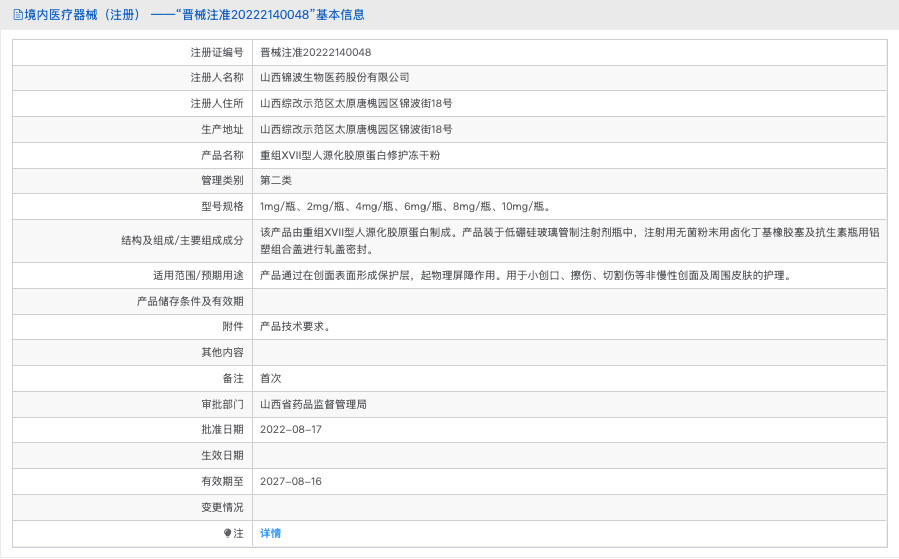
Task: Click the page title 境内医疗器械(注册)基本信息
Action: coord(194,15)
